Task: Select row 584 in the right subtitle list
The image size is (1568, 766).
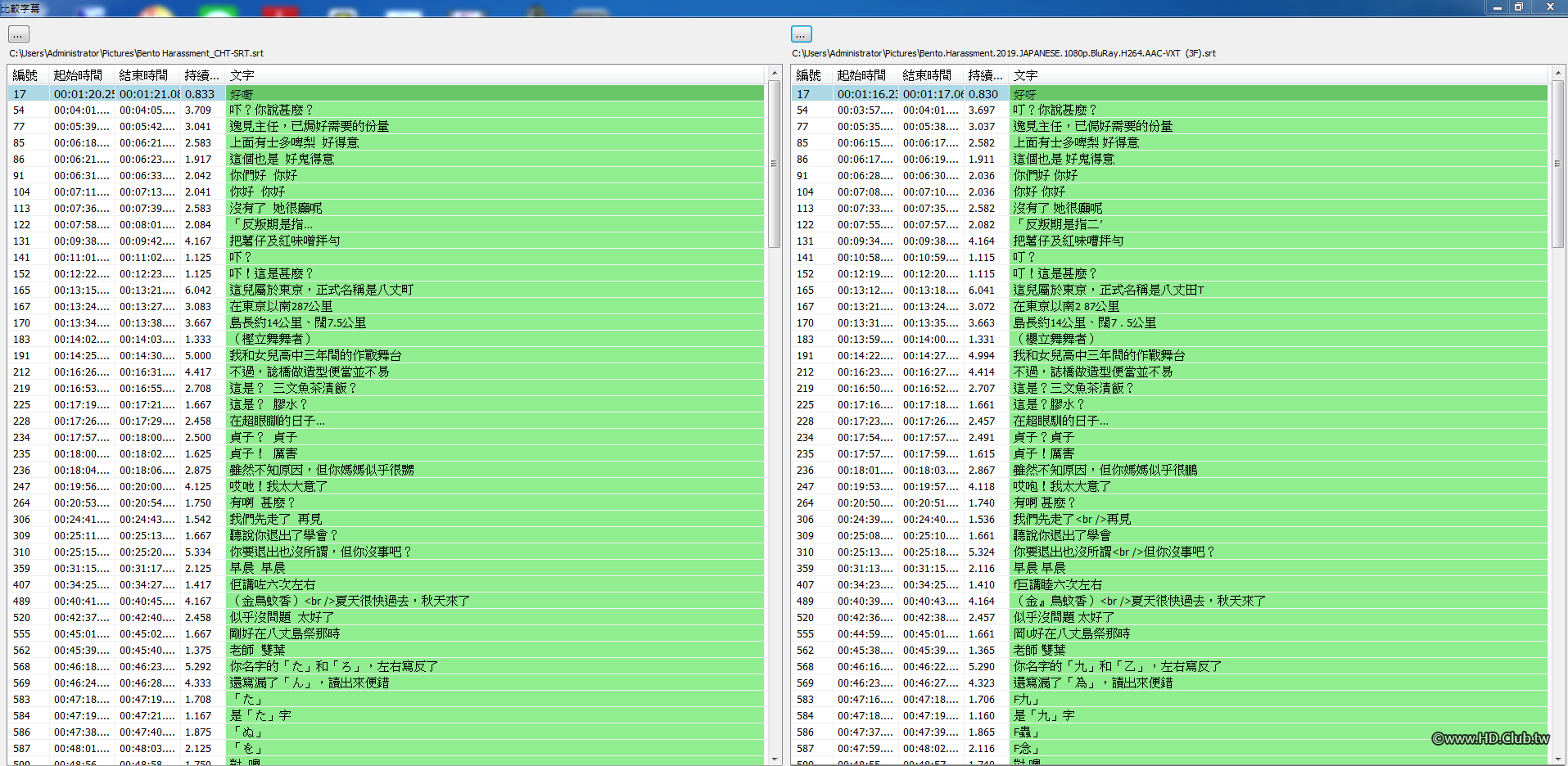Action: pyautogui.click(x=1170, y=716)
